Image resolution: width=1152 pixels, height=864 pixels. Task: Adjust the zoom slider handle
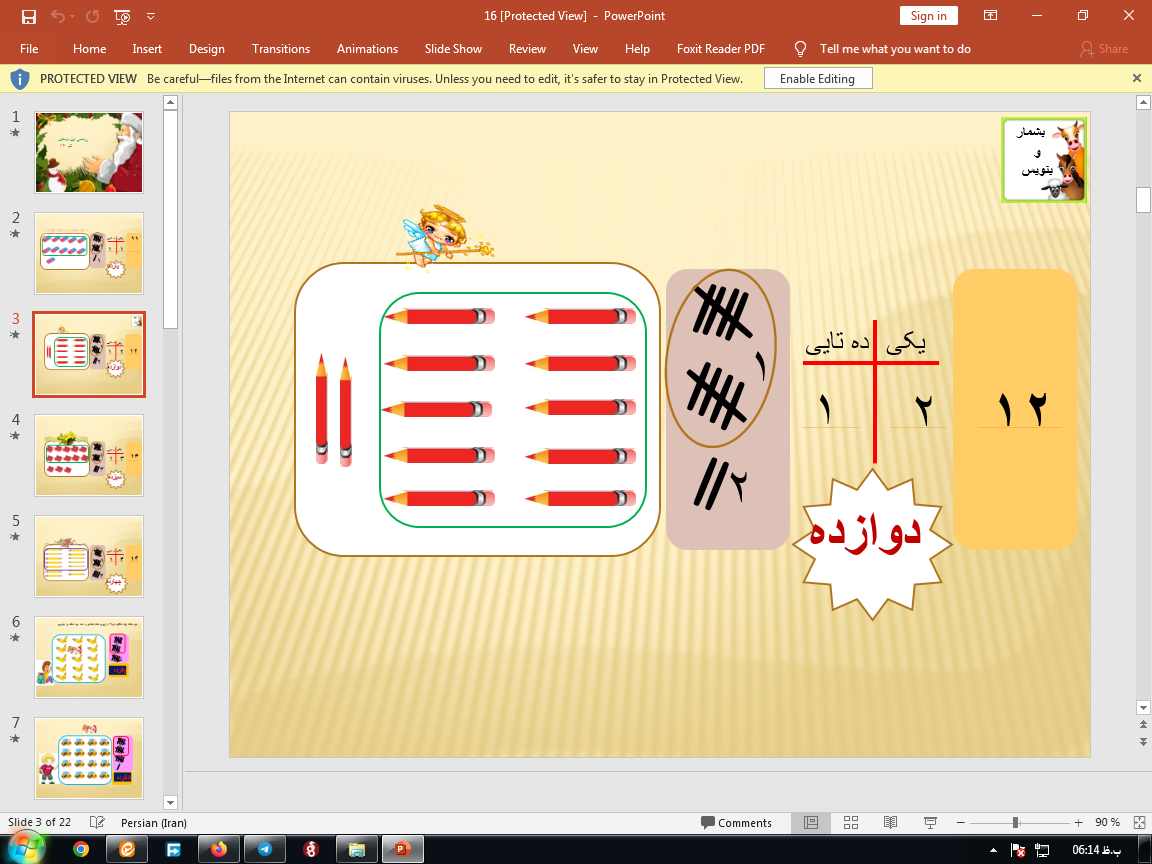point(1015,822)
